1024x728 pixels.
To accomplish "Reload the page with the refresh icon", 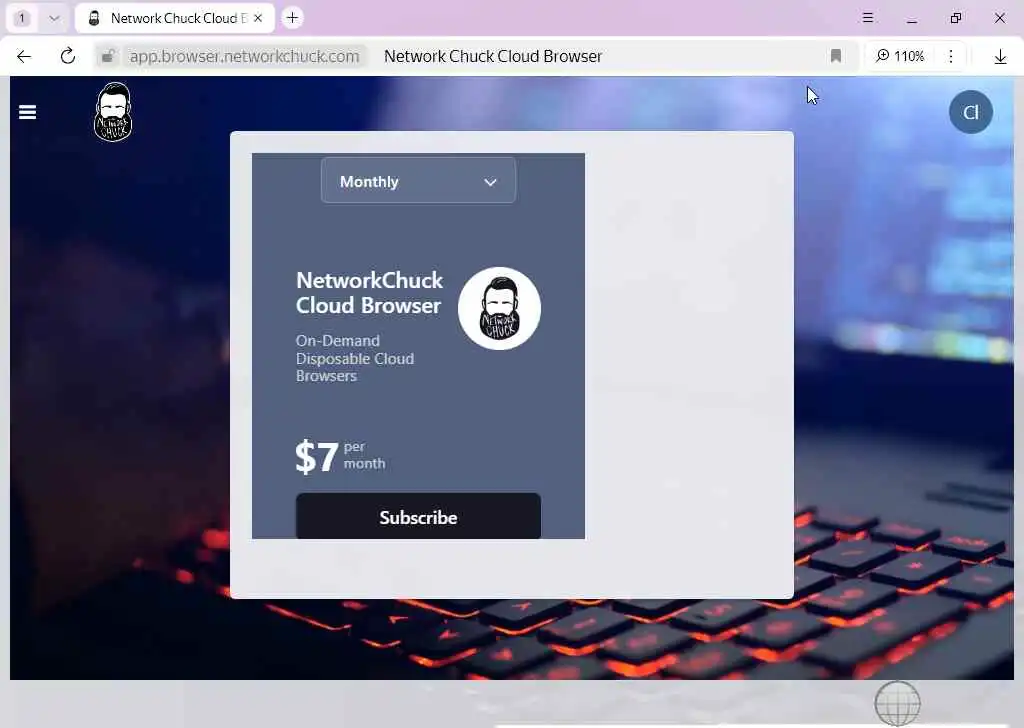I will coord(68,56).
